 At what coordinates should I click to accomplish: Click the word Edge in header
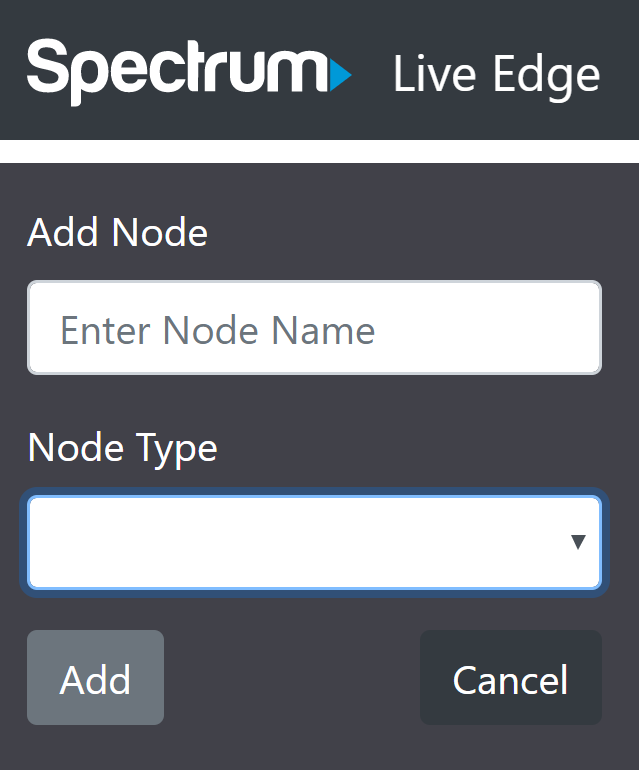pos(546,76)
